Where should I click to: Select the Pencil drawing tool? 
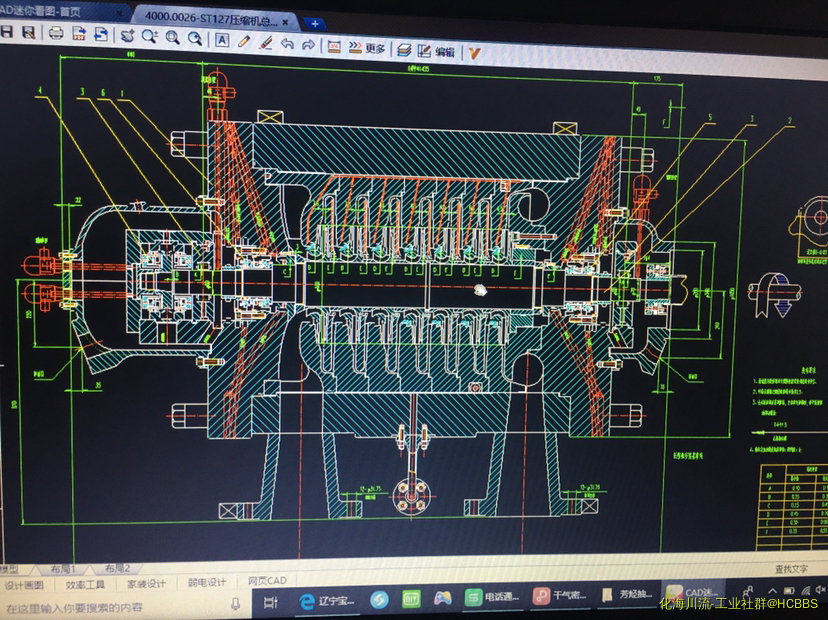pos(243,41)
